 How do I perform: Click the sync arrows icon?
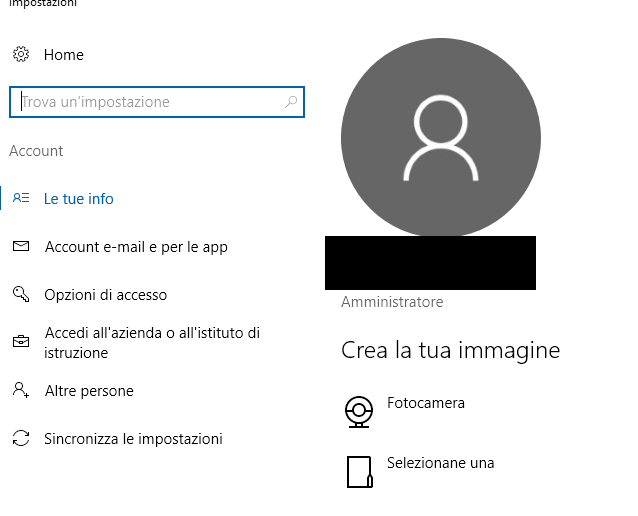[21, 438]
